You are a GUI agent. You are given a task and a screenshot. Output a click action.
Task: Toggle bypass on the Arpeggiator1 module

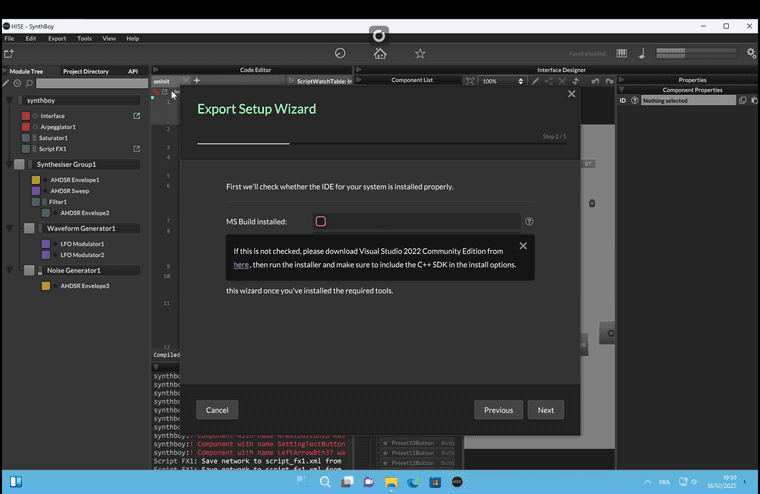(26, 127)
